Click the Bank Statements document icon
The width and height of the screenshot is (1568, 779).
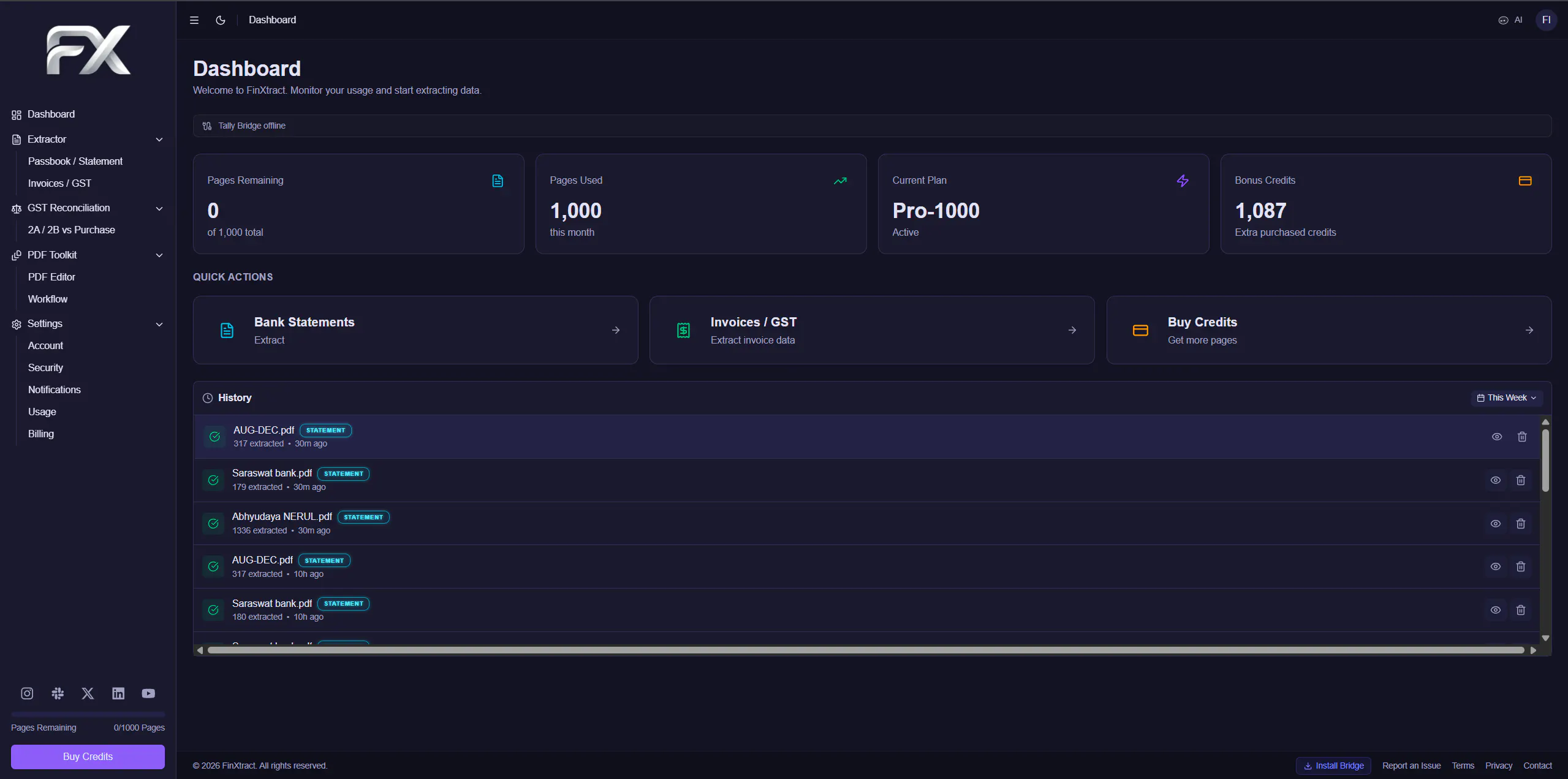tap(227, 331)
